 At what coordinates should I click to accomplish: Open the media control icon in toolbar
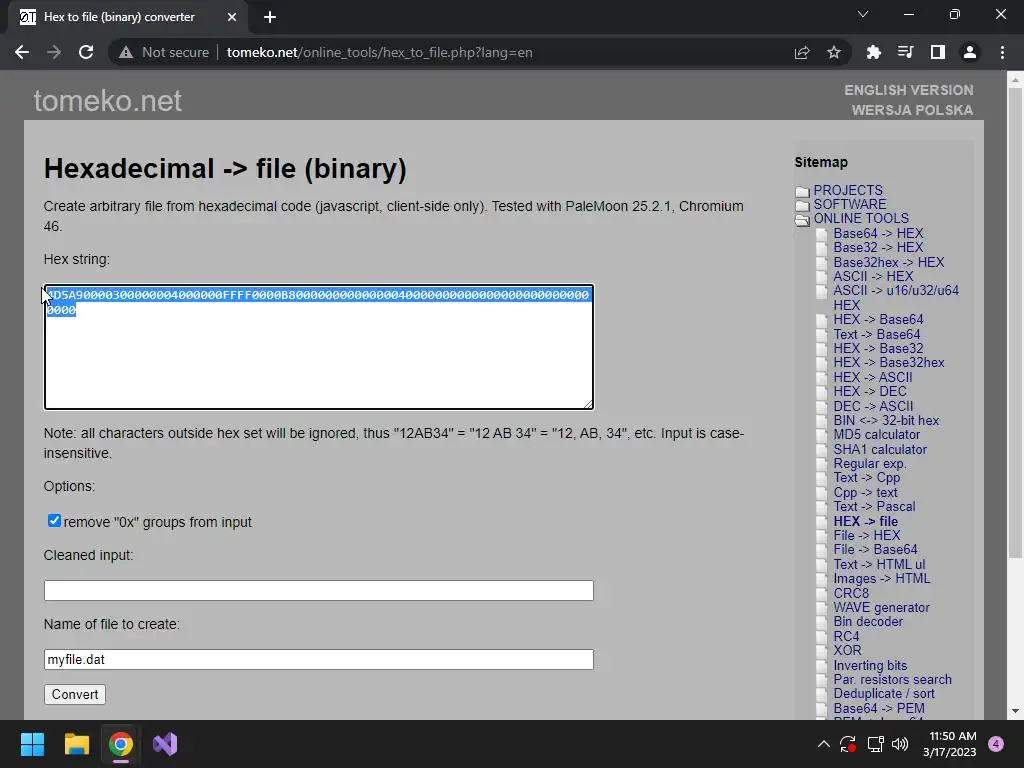click(905, 52)
